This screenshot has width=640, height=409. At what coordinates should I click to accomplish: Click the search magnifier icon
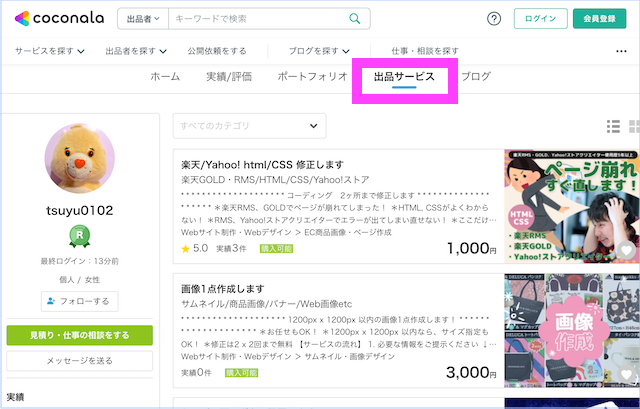355,18
